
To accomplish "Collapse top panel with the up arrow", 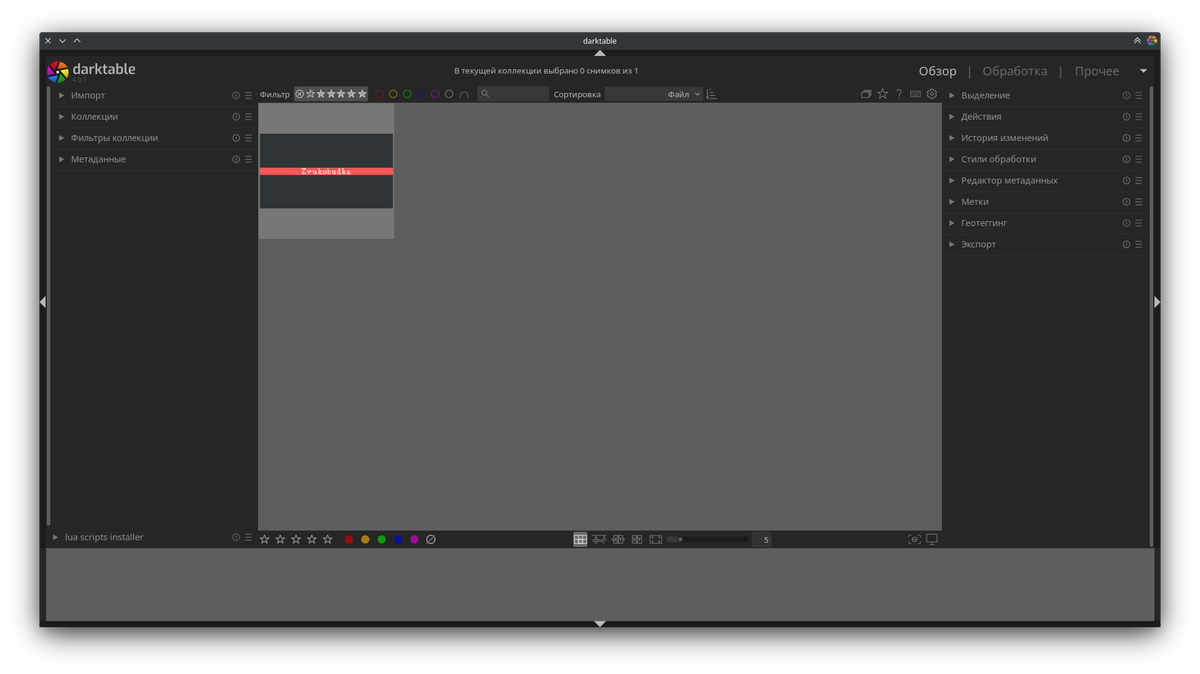I will (x=600, y=53).
